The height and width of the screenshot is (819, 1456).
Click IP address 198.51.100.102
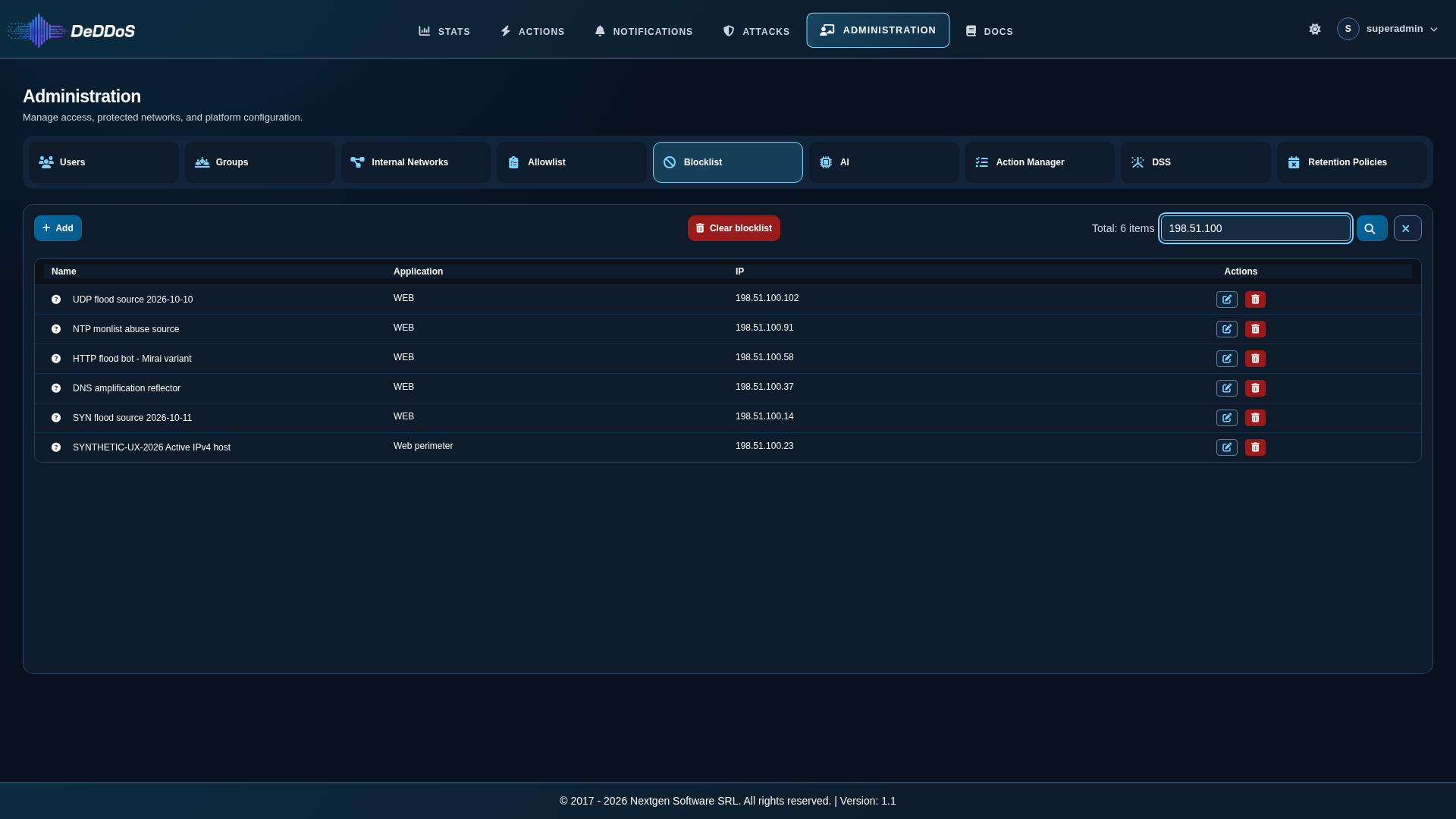point(767,298)
